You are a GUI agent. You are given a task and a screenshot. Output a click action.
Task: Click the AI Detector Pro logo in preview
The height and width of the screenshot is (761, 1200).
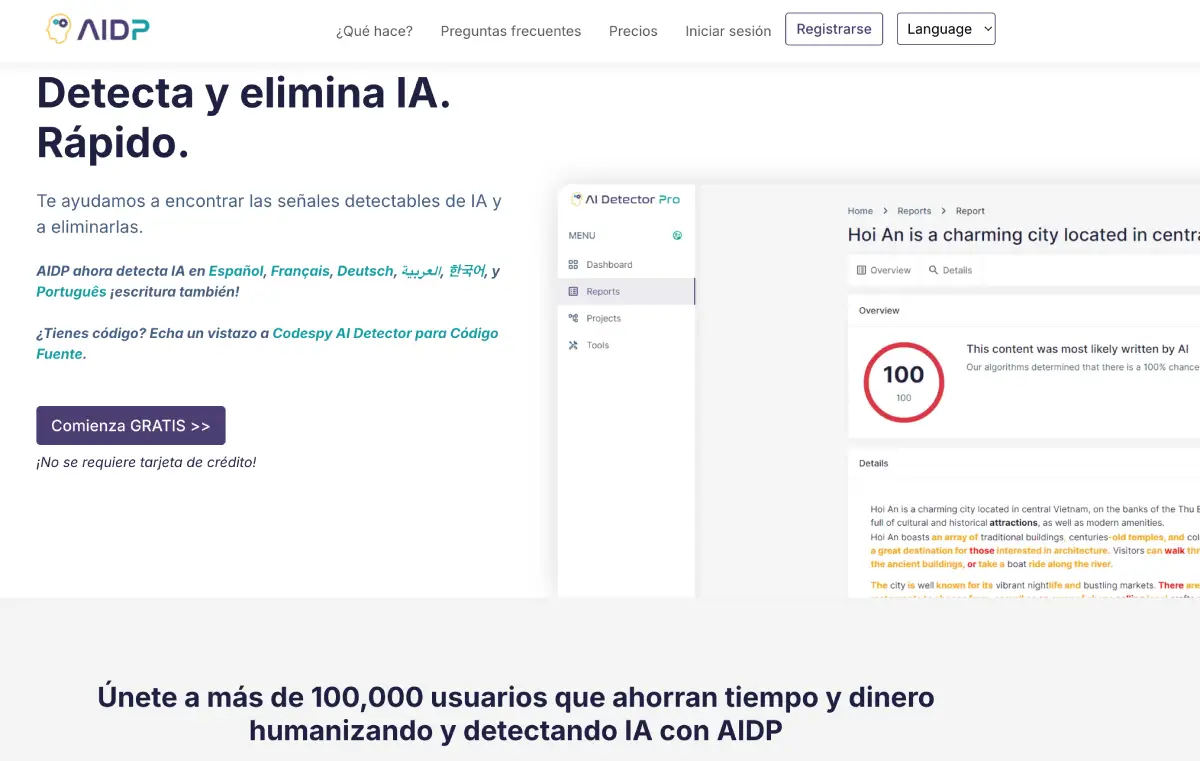click(625, 199)
